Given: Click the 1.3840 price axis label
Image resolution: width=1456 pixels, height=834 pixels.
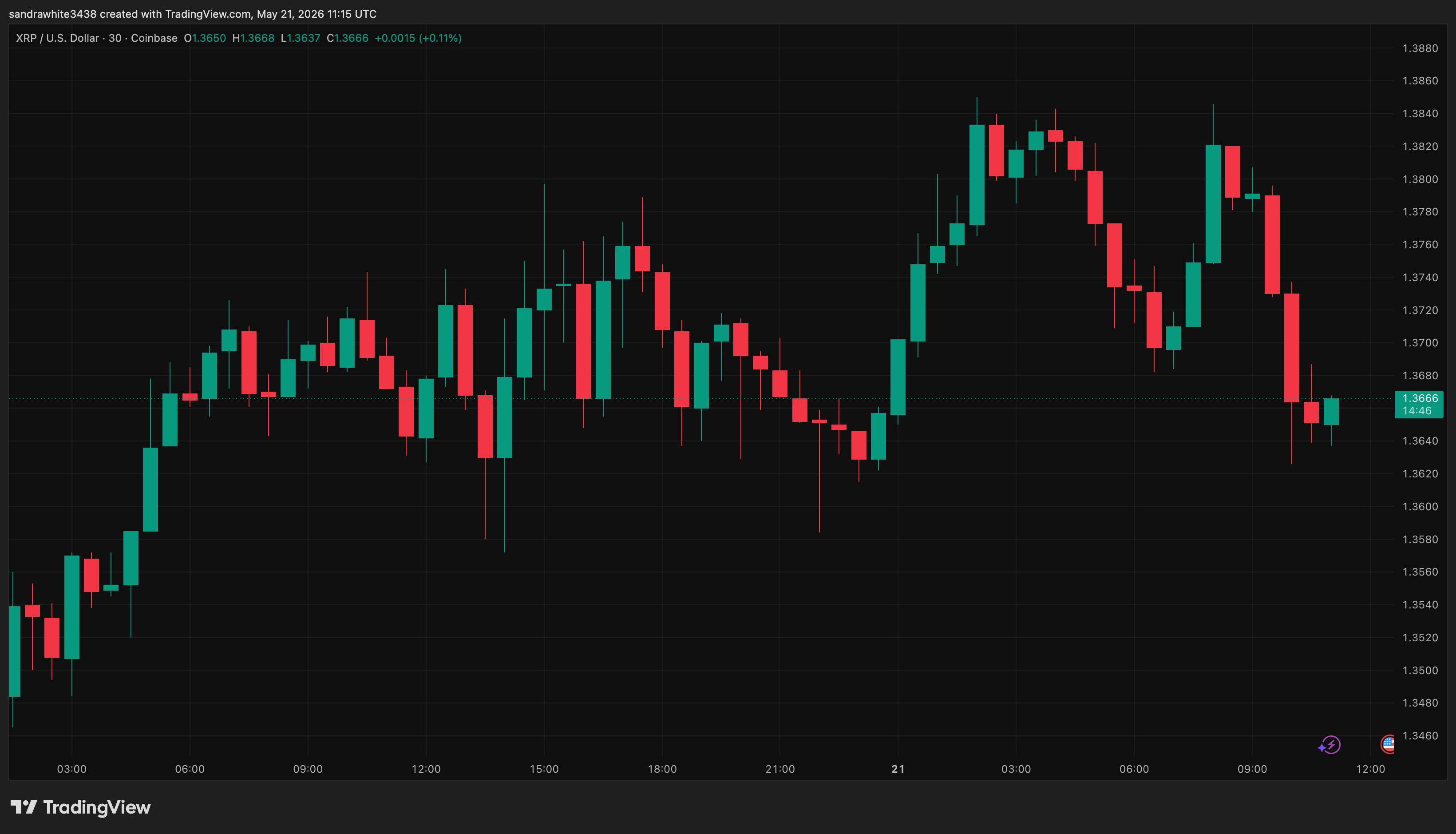Looking at the screenshot, I should tap(1420, 113).
